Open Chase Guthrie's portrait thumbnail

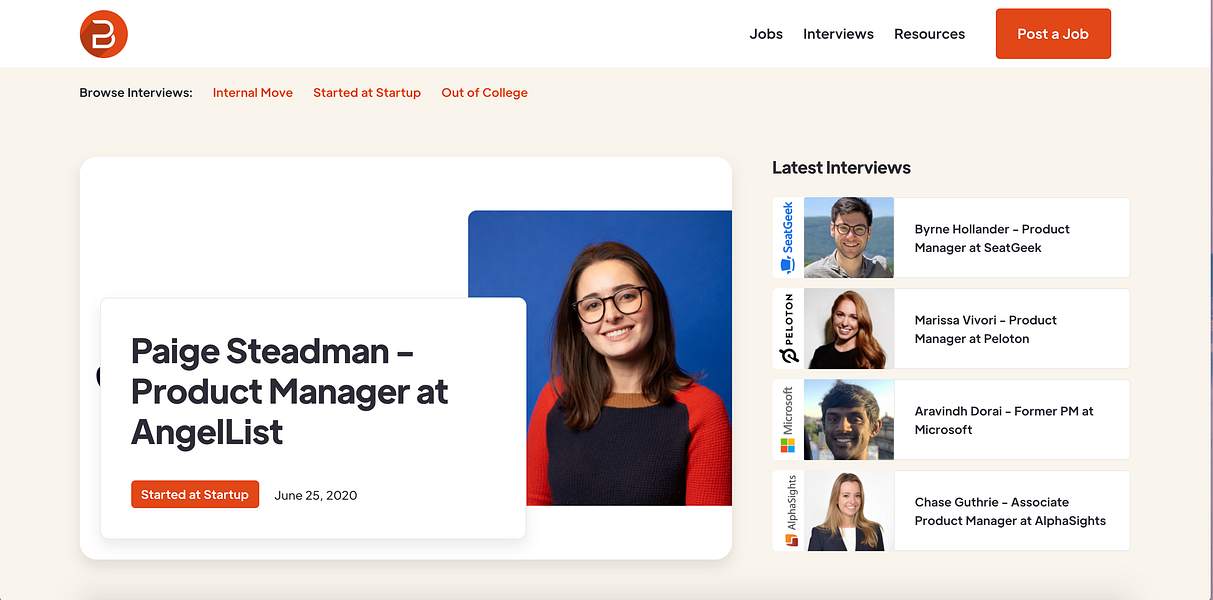coord(849,511)
